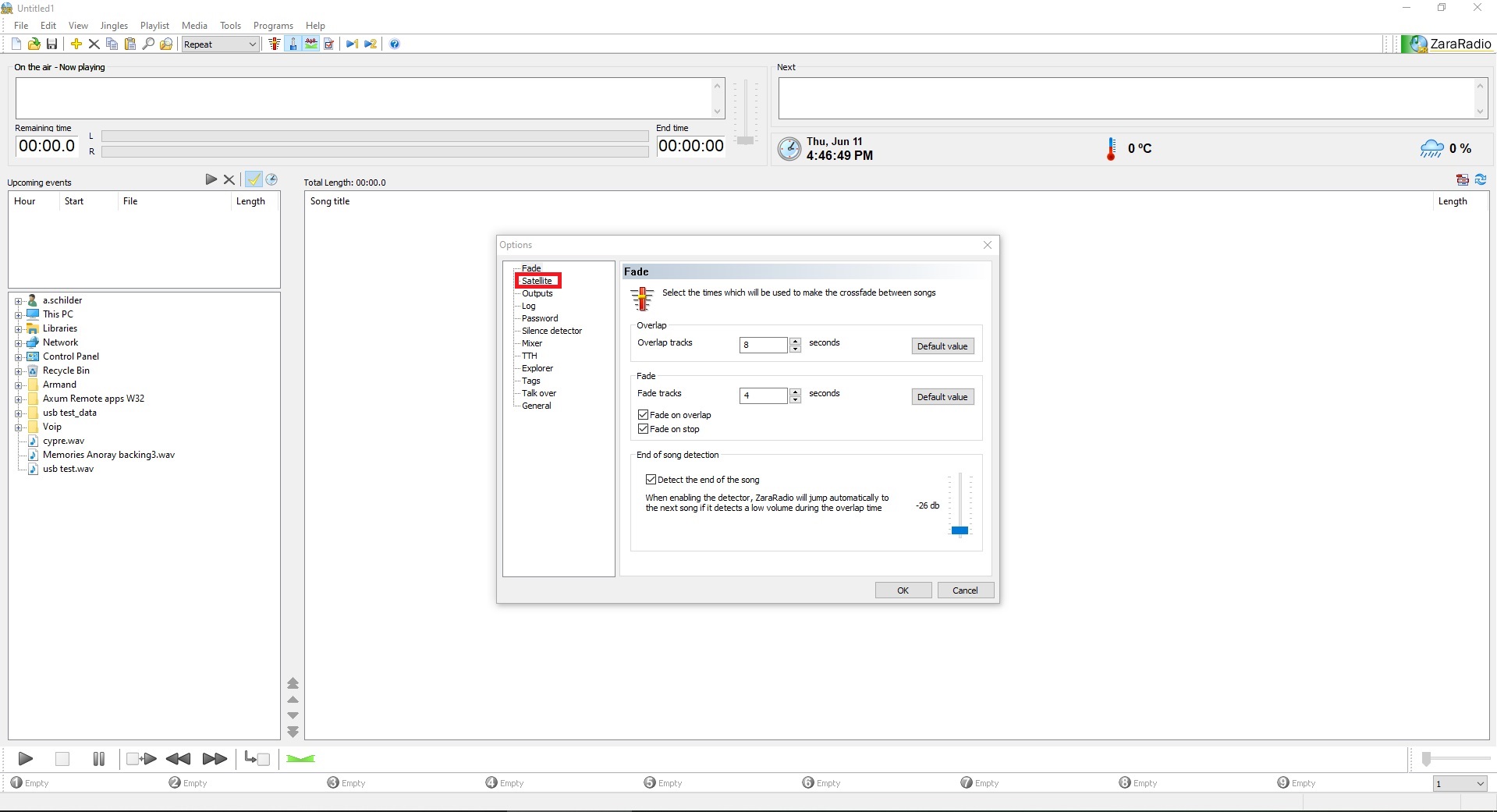Disable Detect the end of the song
The image size is (1497, 812).
(x=651, y=480)
